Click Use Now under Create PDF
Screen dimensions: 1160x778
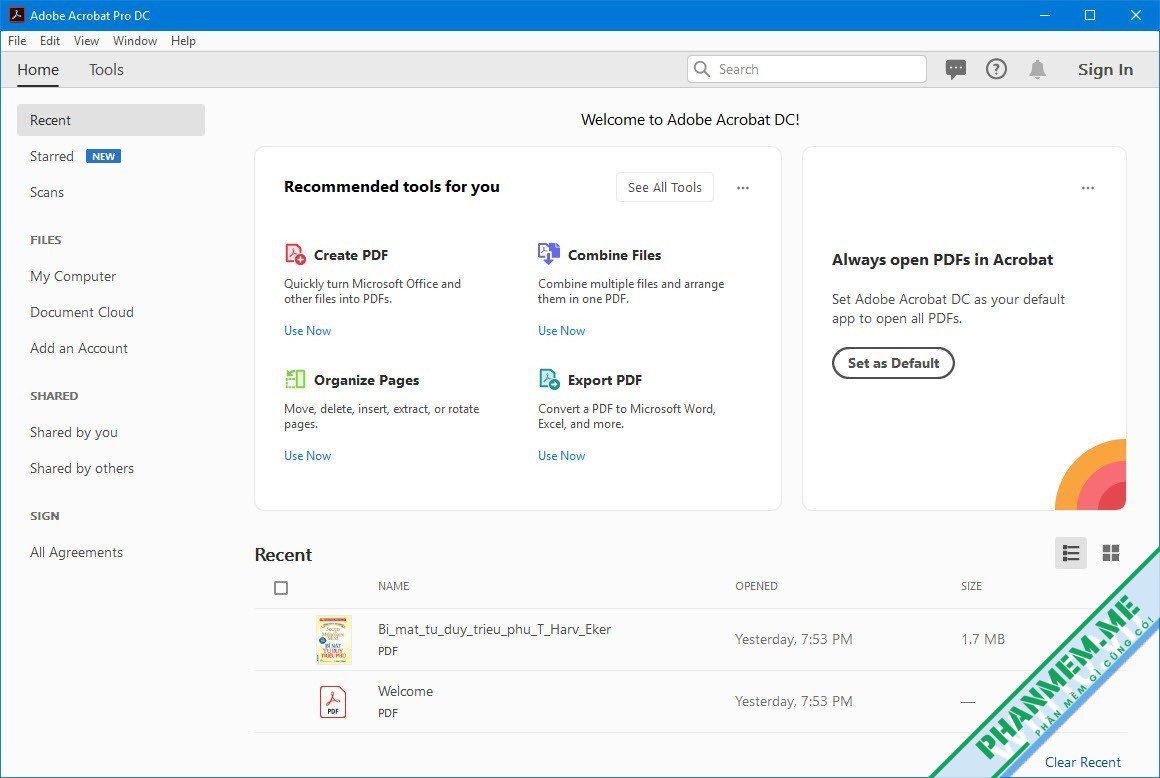[308, 331]
